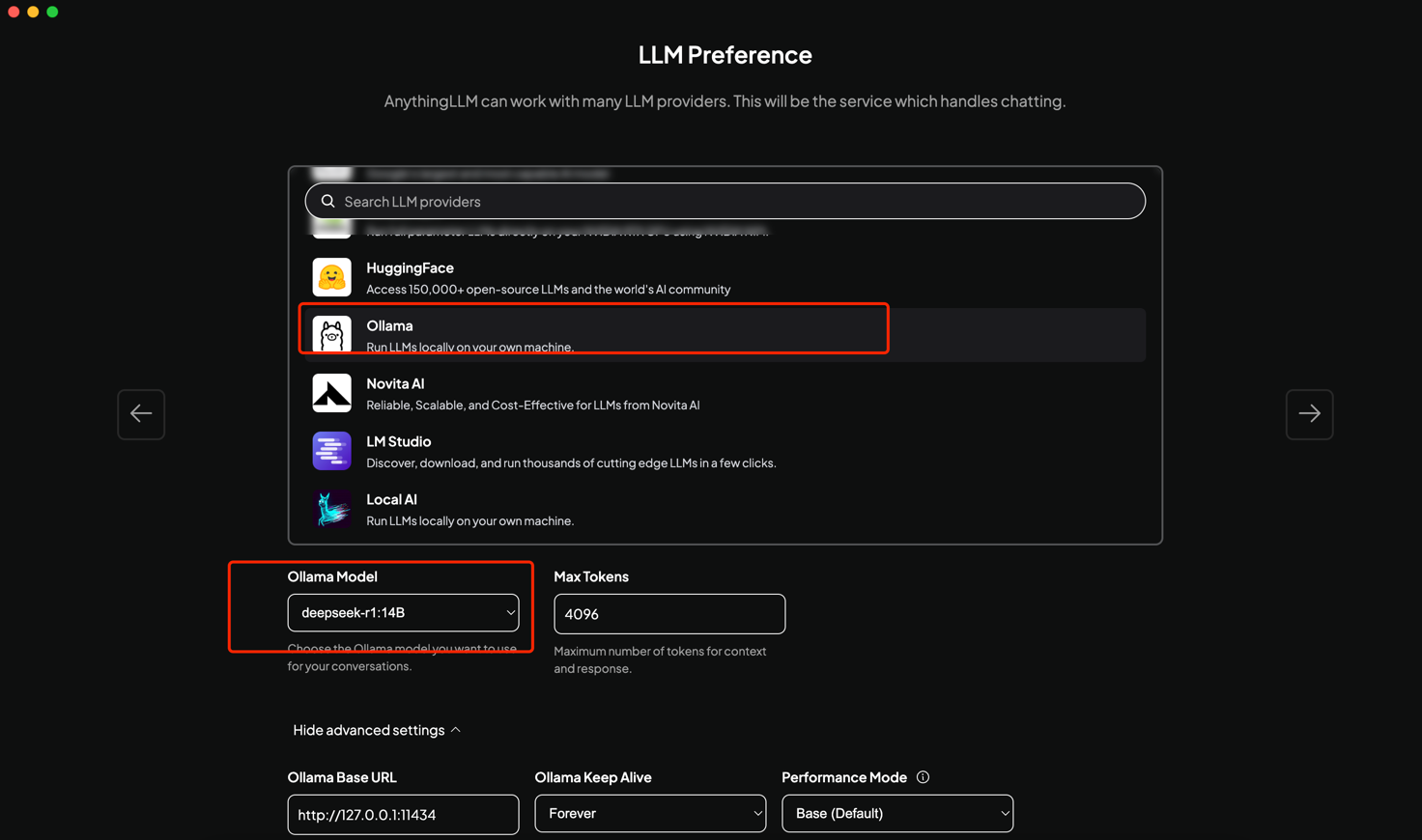Image resolution: width=1422 pixels, height=840 pixels.
Task: Collapse Hide advanced settings
Action: tap(377, 730)
